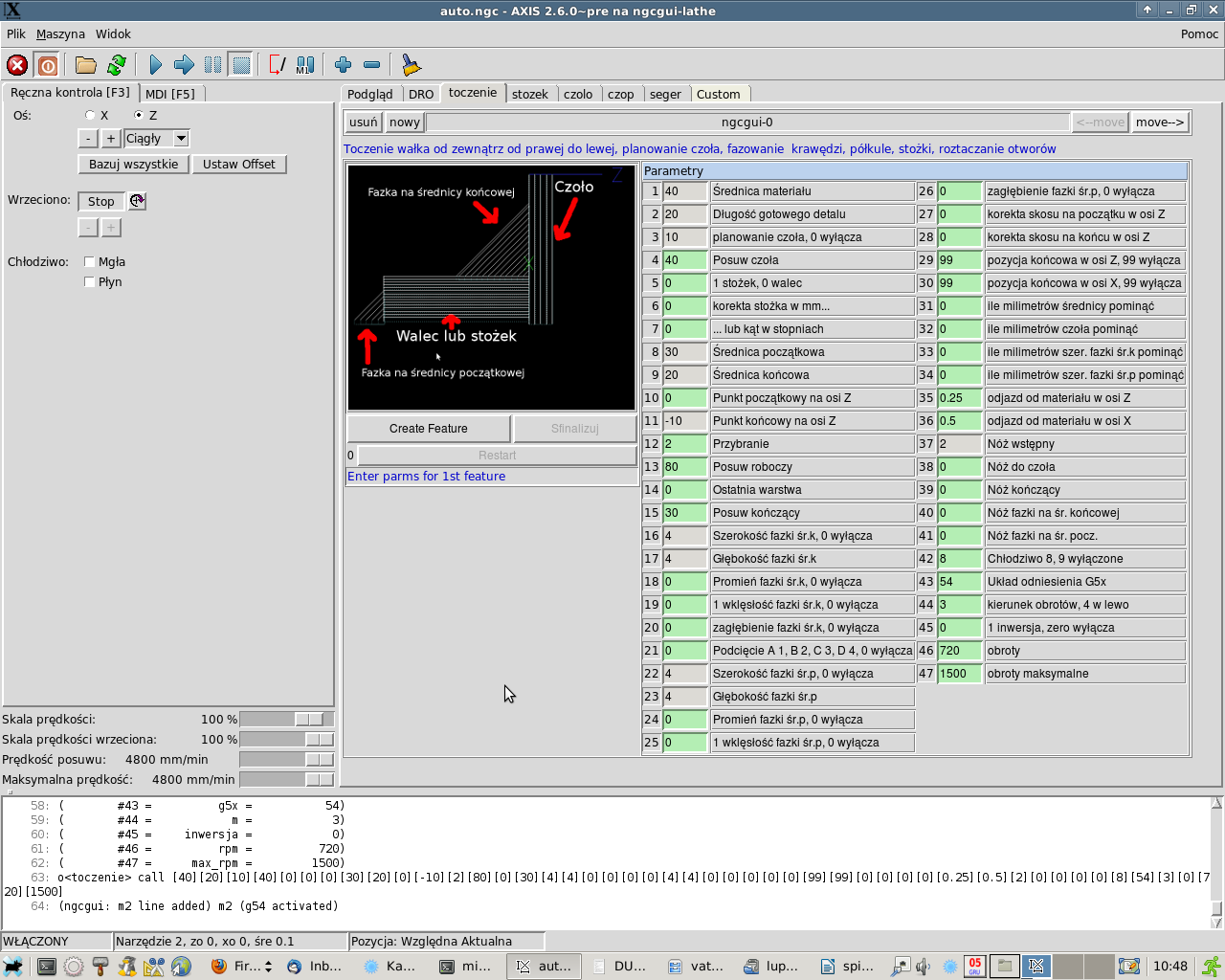The width and height of the screenshot is (1225, 980).
Task: Click the G-code listing vertical scrollbar
Action: click(1216, 863)
